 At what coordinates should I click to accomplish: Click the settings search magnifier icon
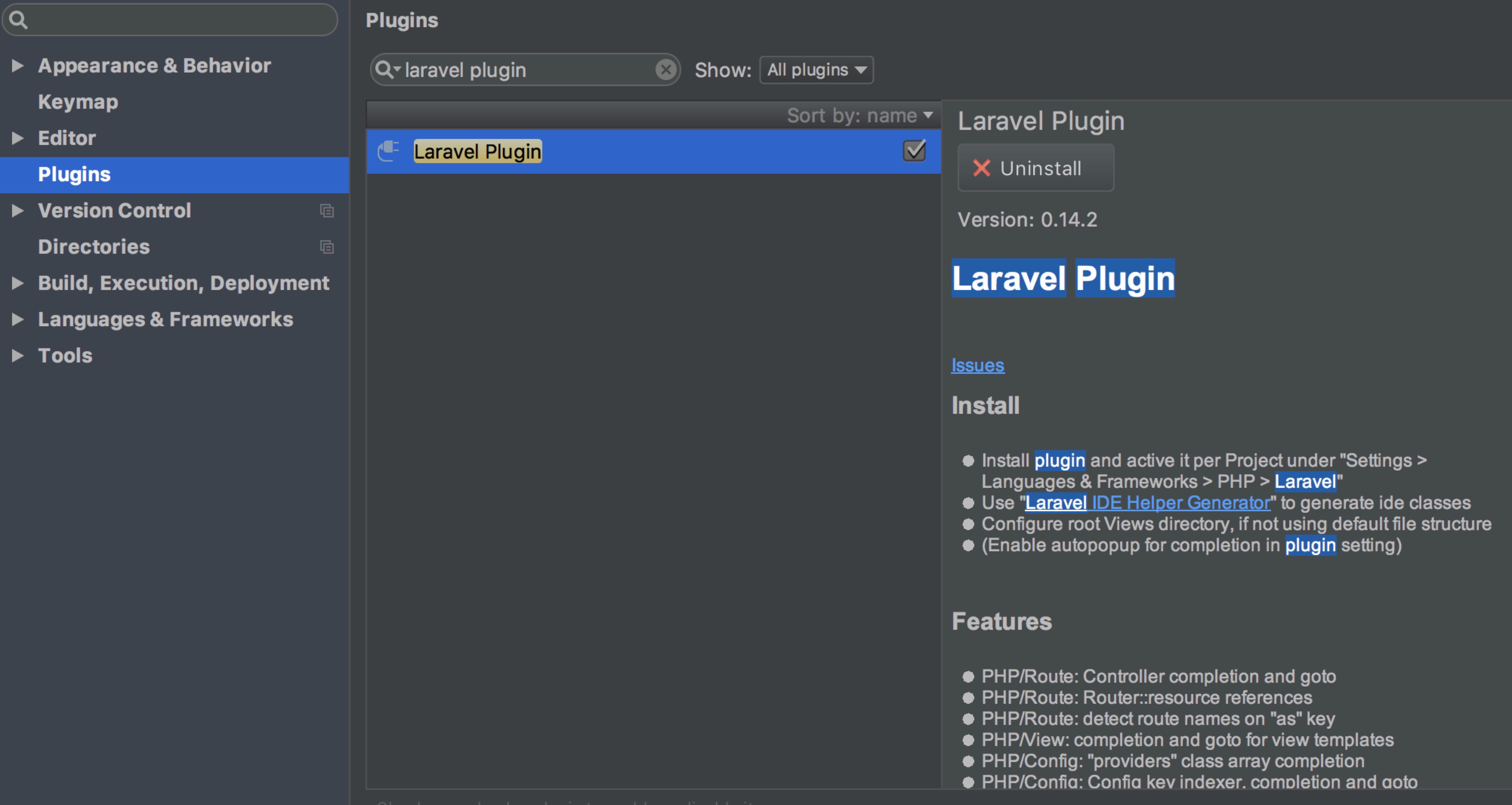coord(18,20)
